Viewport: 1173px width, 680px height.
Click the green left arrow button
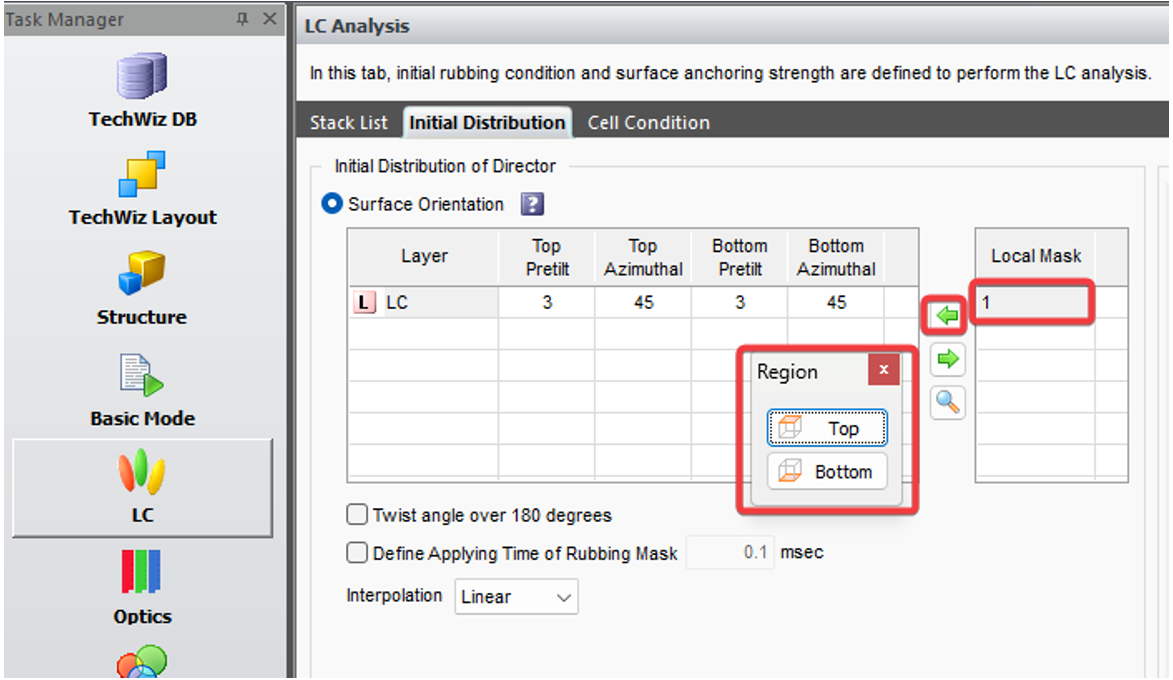pyautogui.click(x=947, y=316)
